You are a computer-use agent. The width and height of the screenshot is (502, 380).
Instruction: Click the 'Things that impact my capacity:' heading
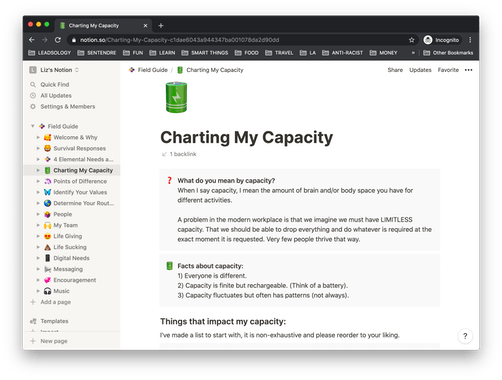(223, 322)
